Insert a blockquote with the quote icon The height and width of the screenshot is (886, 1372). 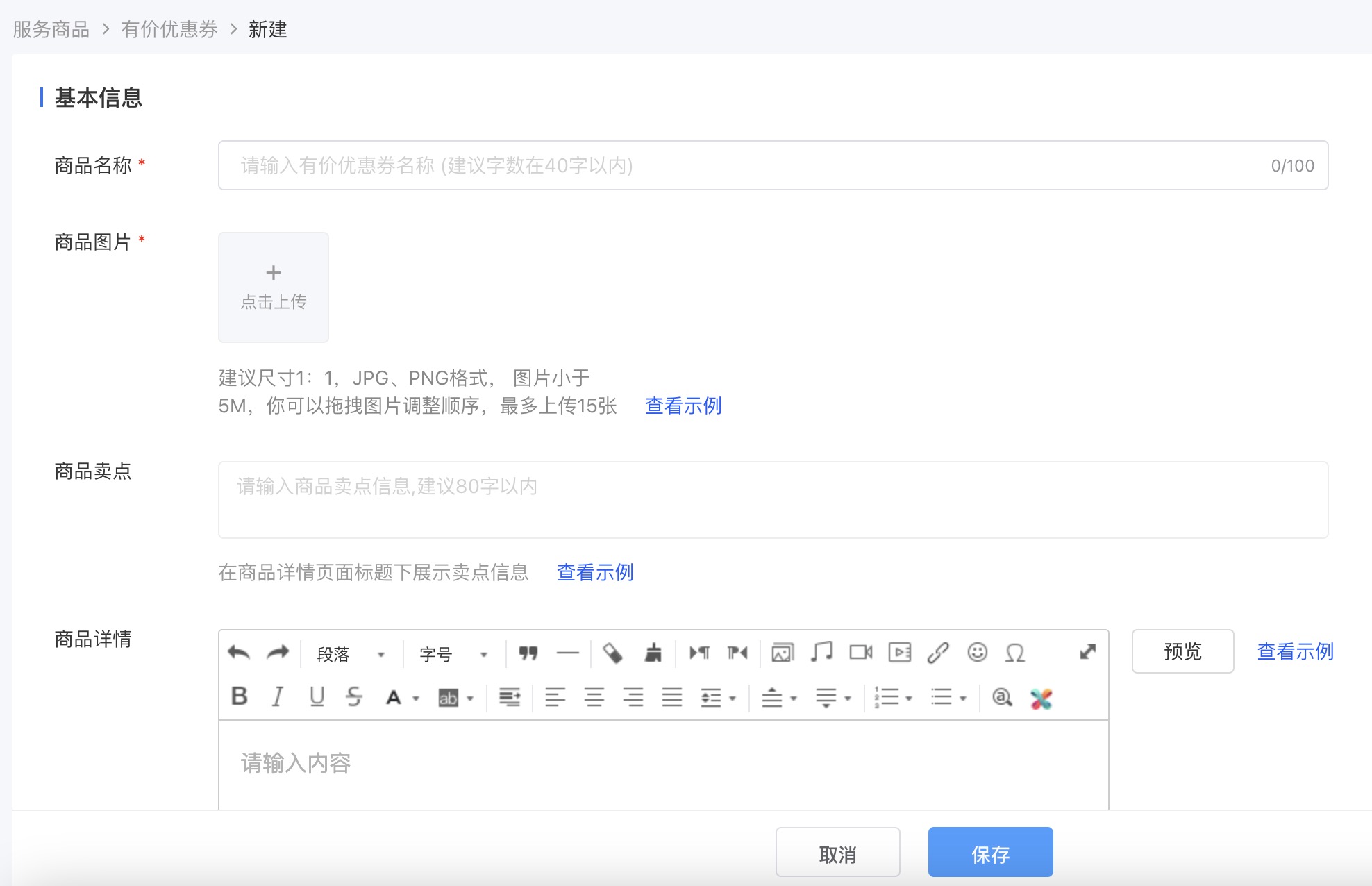click(528, 653)
